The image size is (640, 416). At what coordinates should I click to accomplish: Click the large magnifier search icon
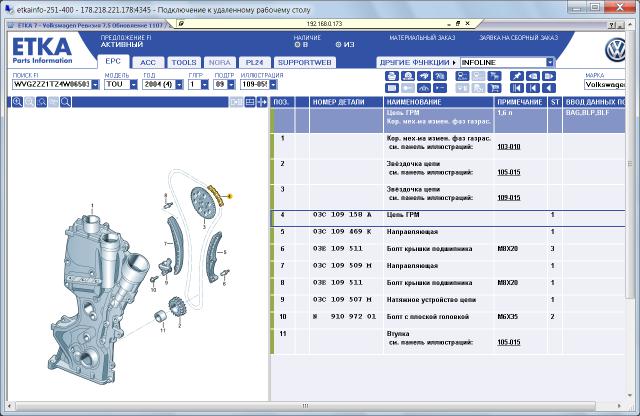65,102
